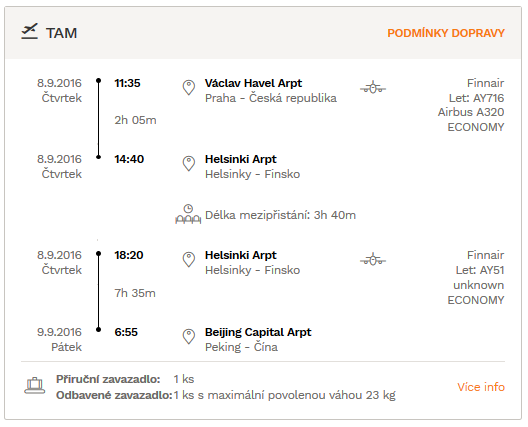Viewport: 528px width, 427px height.
Task: Click the airplane icon for flight AY51
Action: click(373, 259)
